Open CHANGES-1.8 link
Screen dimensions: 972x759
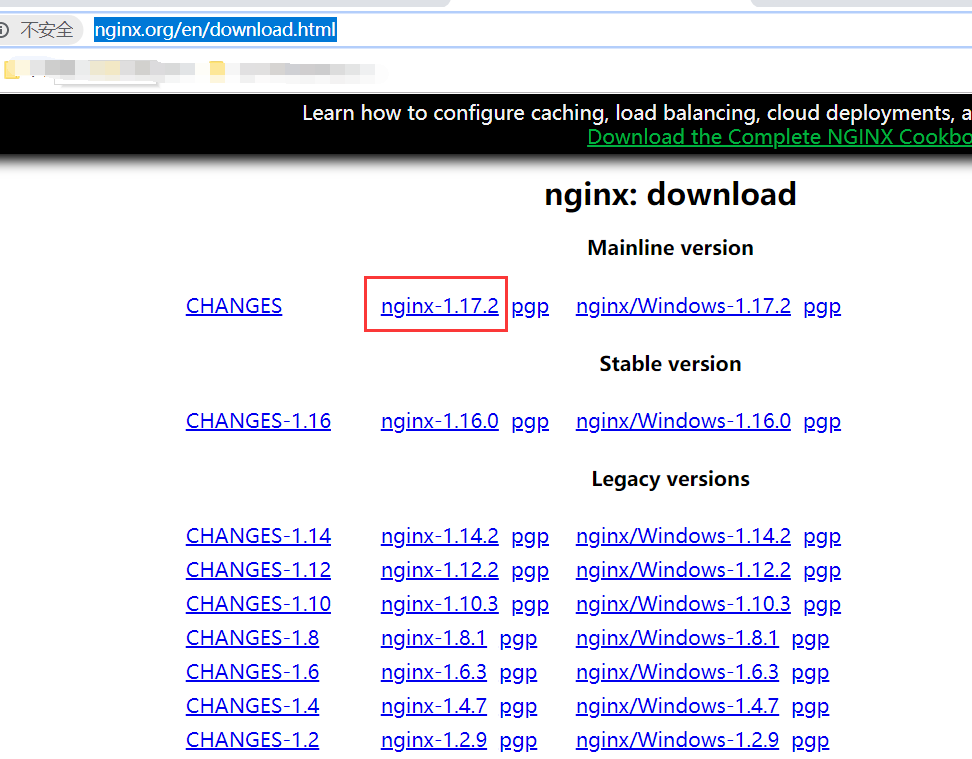[252, 639]
